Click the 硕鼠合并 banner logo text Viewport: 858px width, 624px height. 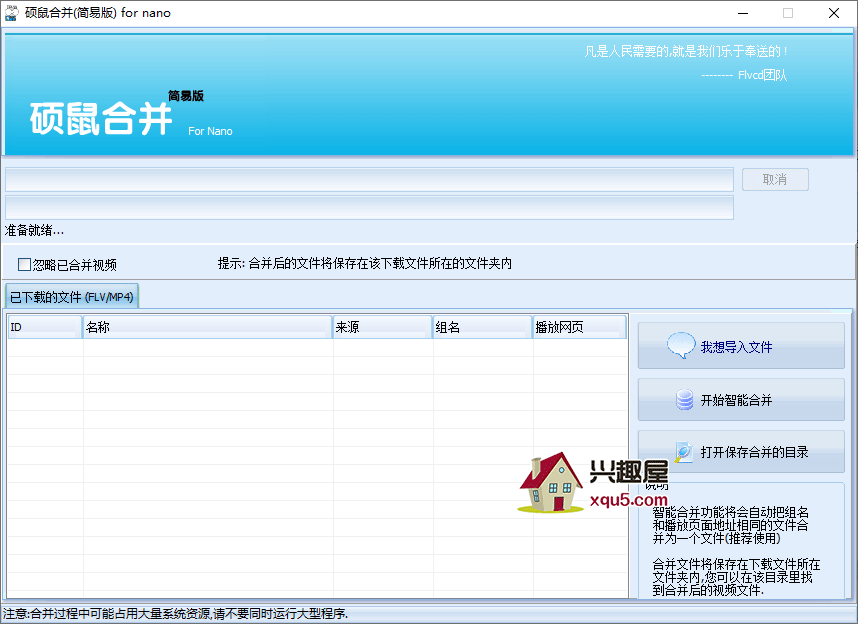(x=101, y=118)
